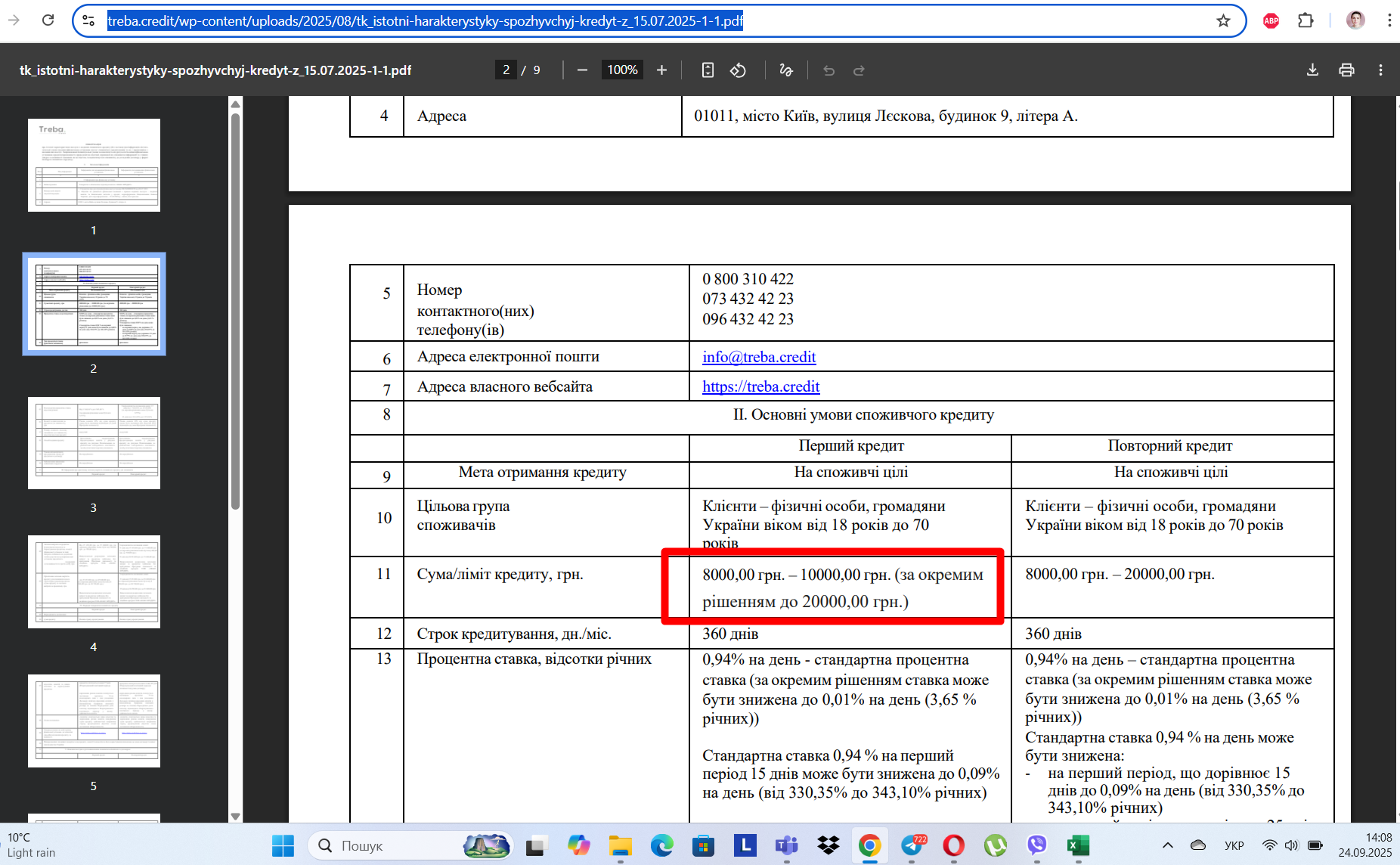Screen dimensions: 1400x865
Task: Zoom out the PDF with minus button
Action: click(582, 70)
